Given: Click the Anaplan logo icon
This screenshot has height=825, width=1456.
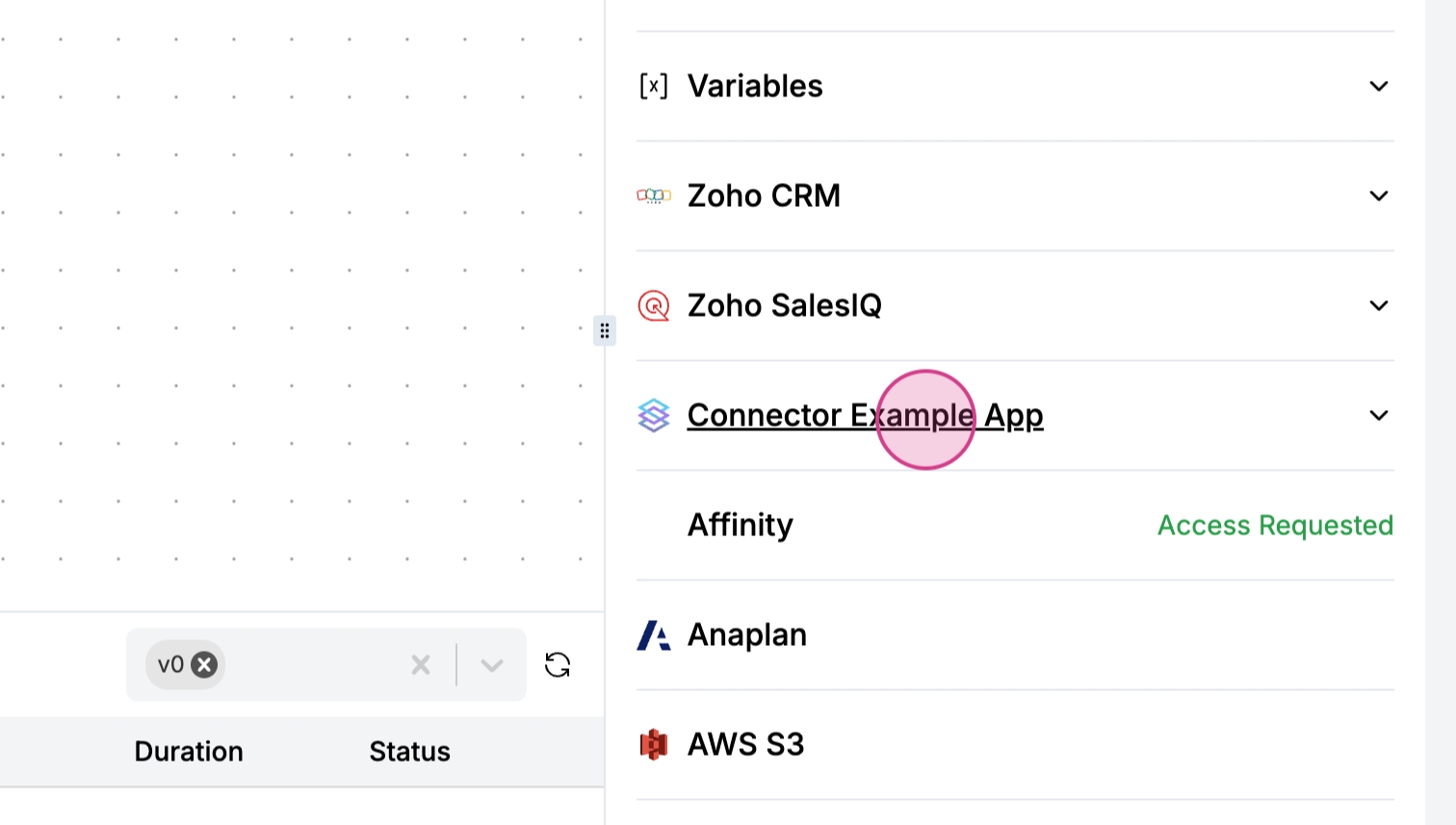Looking at the screenshot, I should (x=654, y=635).
